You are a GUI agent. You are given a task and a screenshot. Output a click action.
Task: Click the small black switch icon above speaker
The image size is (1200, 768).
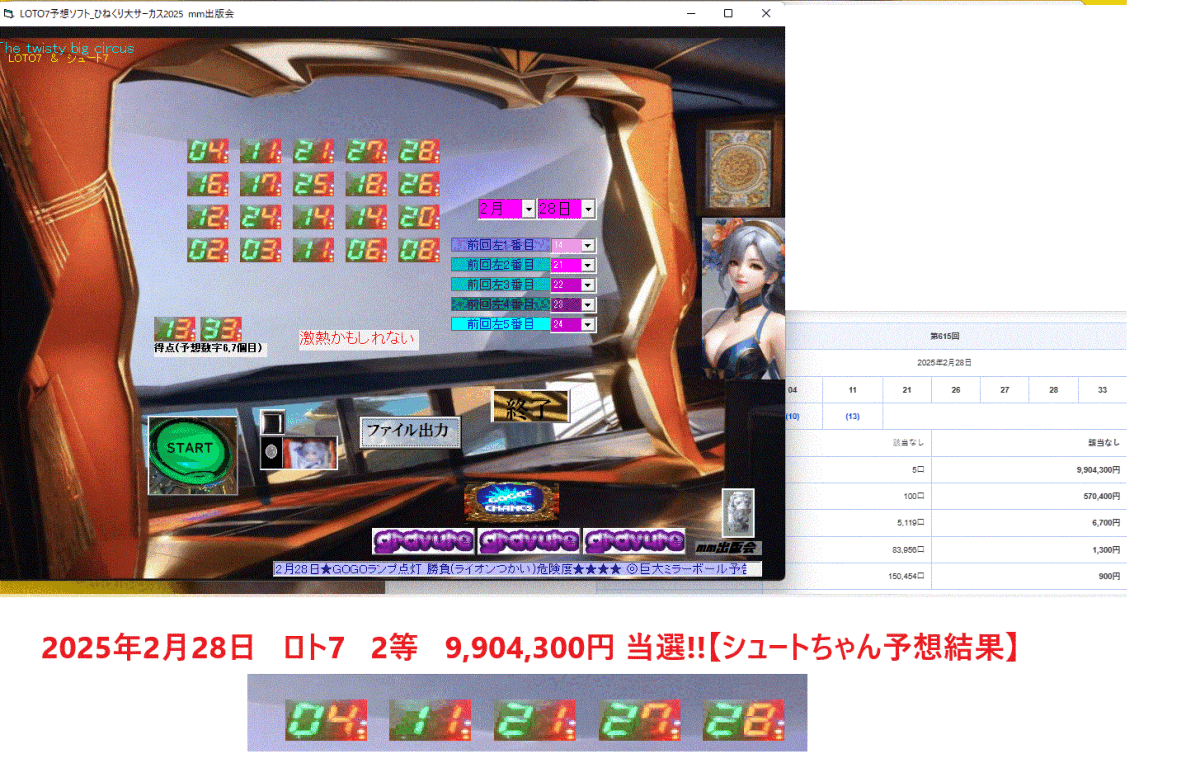click(272, 425)
